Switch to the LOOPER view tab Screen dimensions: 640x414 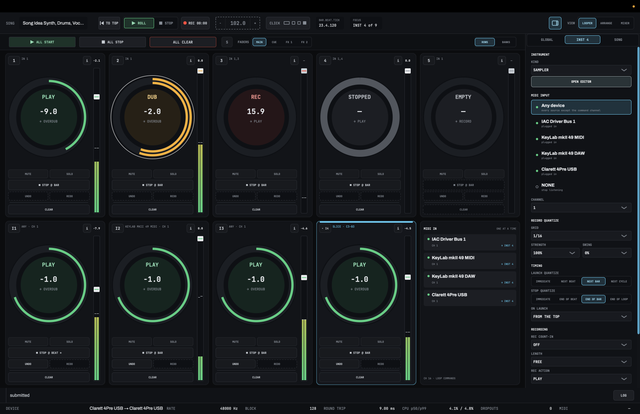pyautogui.click(x=587, y=23)
